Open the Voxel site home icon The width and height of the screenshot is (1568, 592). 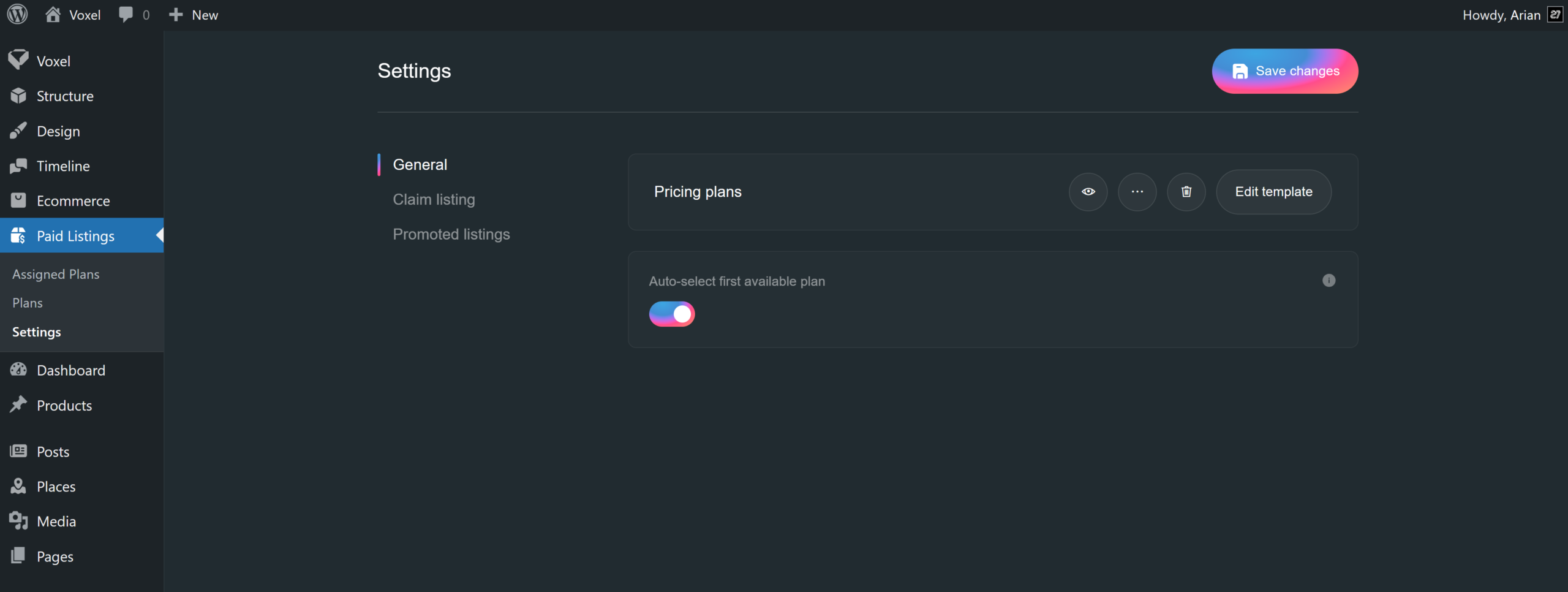point(53,15)
